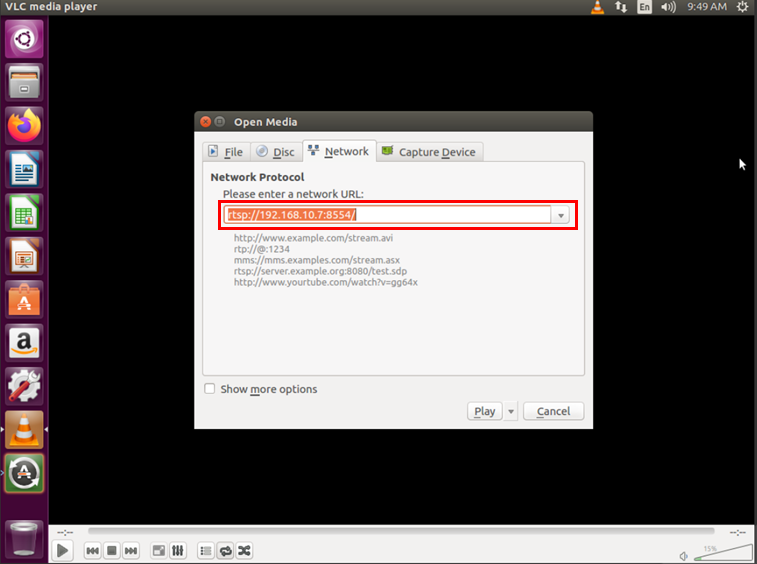The height and width of the screenshot is (564, 757).
Task: Open the system power gear menu
Action: (x=743, y=7)
